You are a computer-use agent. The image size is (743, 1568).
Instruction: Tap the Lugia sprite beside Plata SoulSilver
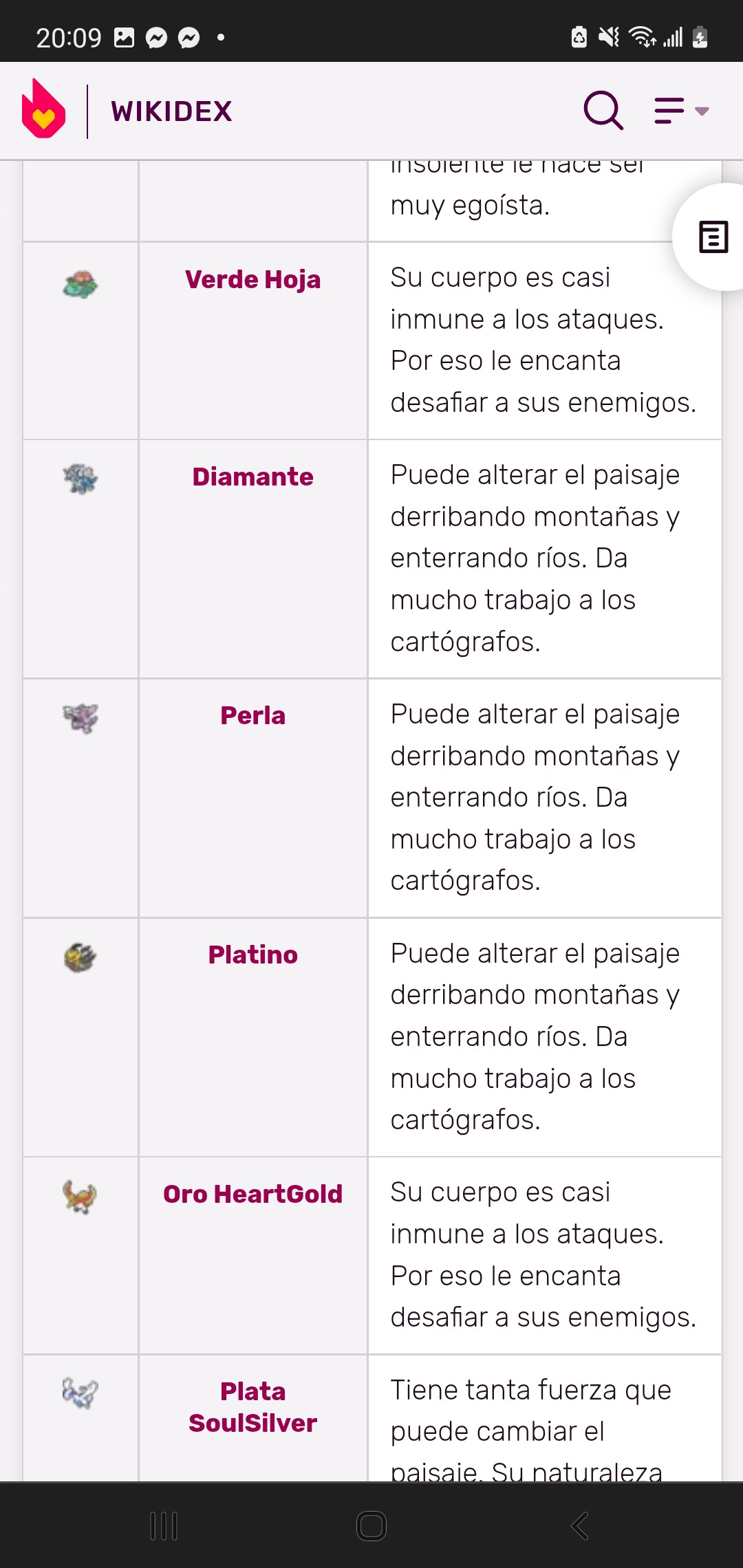[80, 1393]
